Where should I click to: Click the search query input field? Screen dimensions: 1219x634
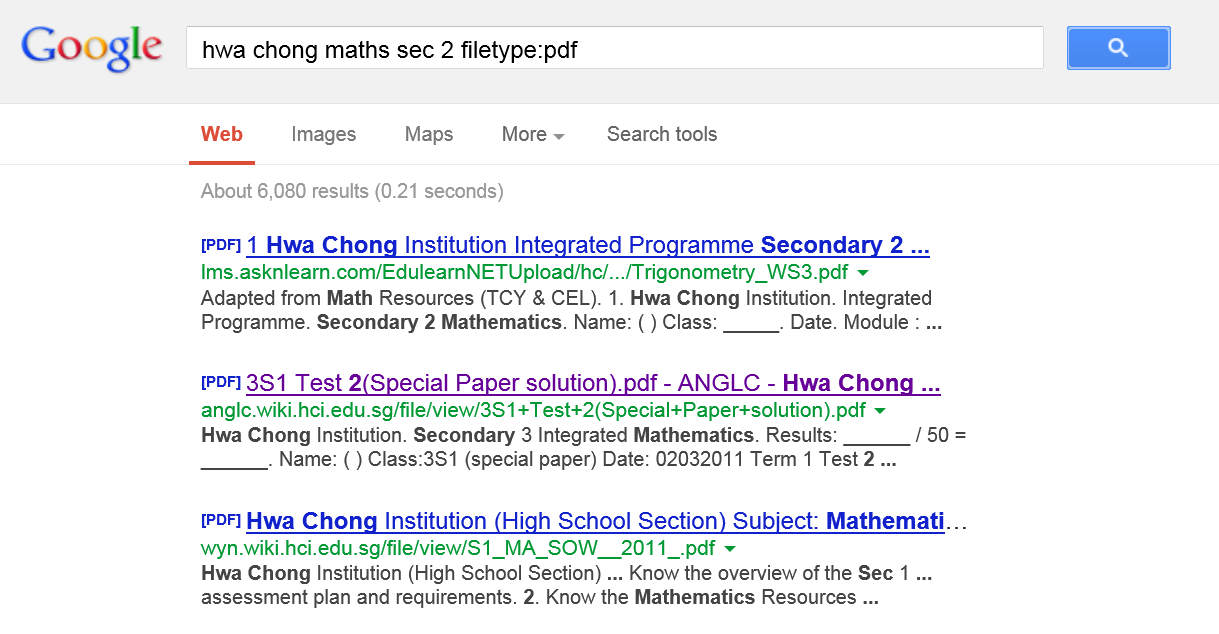pyautogui.click(x=614, y=49)
